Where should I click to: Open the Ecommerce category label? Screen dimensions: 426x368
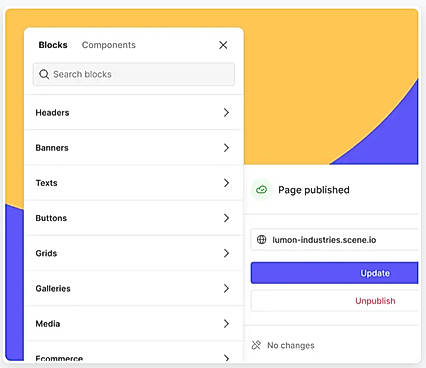coord(59,358)
